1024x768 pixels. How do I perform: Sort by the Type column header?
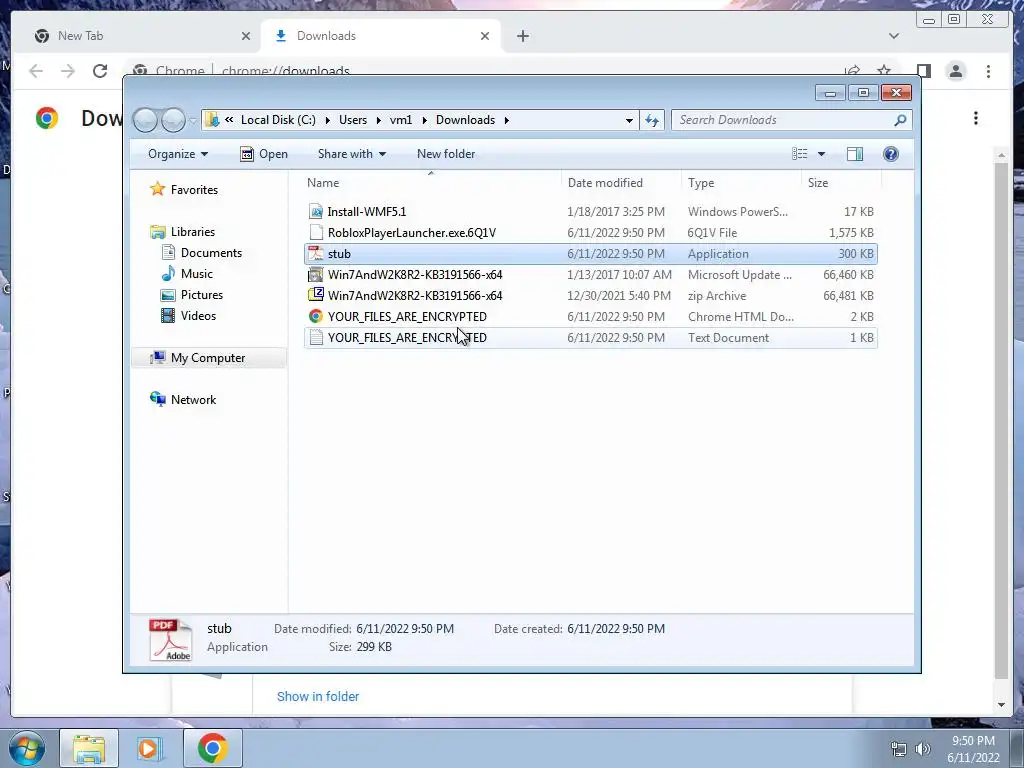(741, 183)
